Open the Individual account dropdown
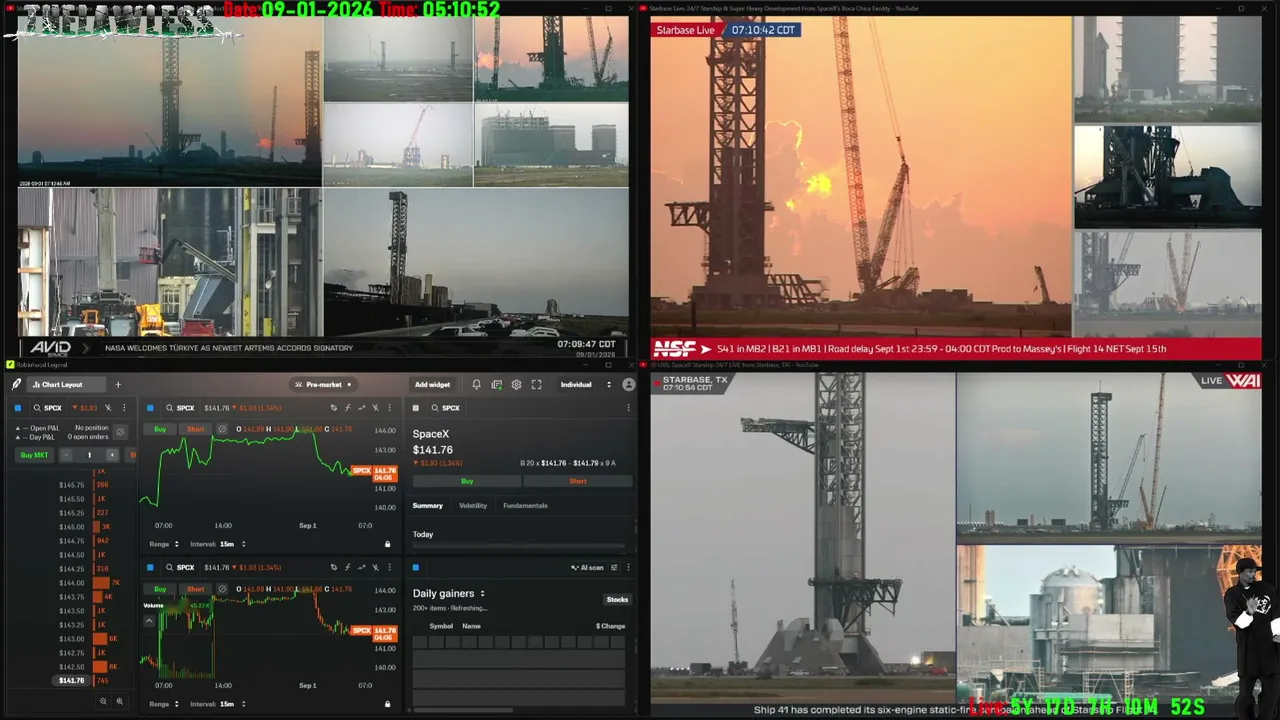The image size is (1280, 720). point(585,384)
